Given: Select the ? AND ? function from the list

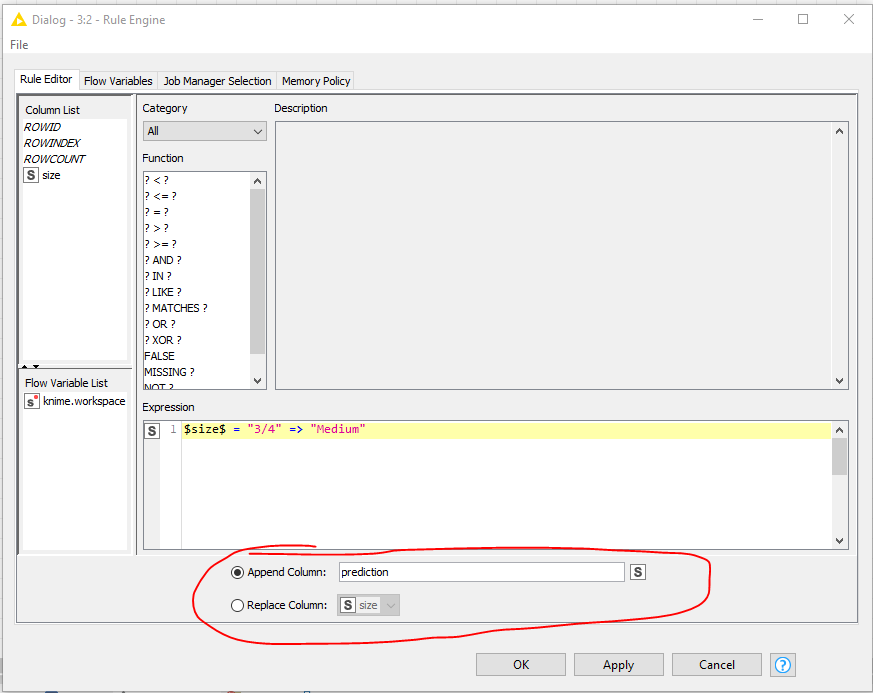Looking at the screenshot, I should [x=165, y=259].
